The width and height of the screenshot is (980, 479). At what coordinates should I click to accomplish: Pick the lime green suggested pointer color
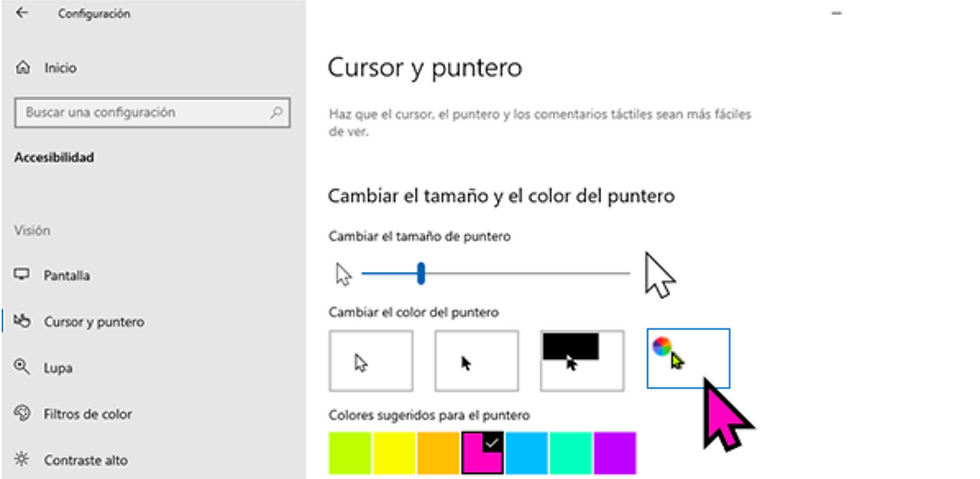click(350, 453)
